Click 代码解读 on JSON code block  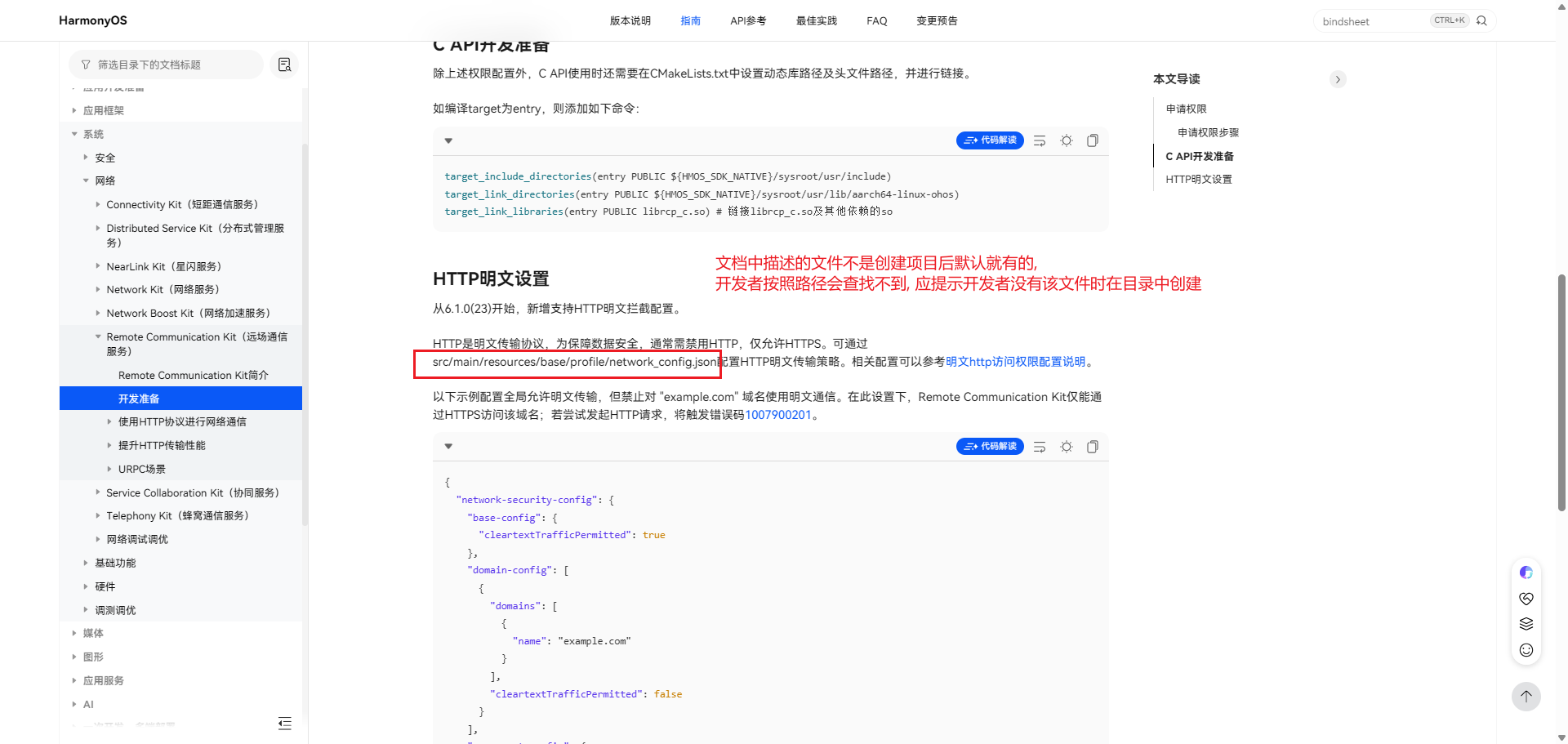[990, 447]
